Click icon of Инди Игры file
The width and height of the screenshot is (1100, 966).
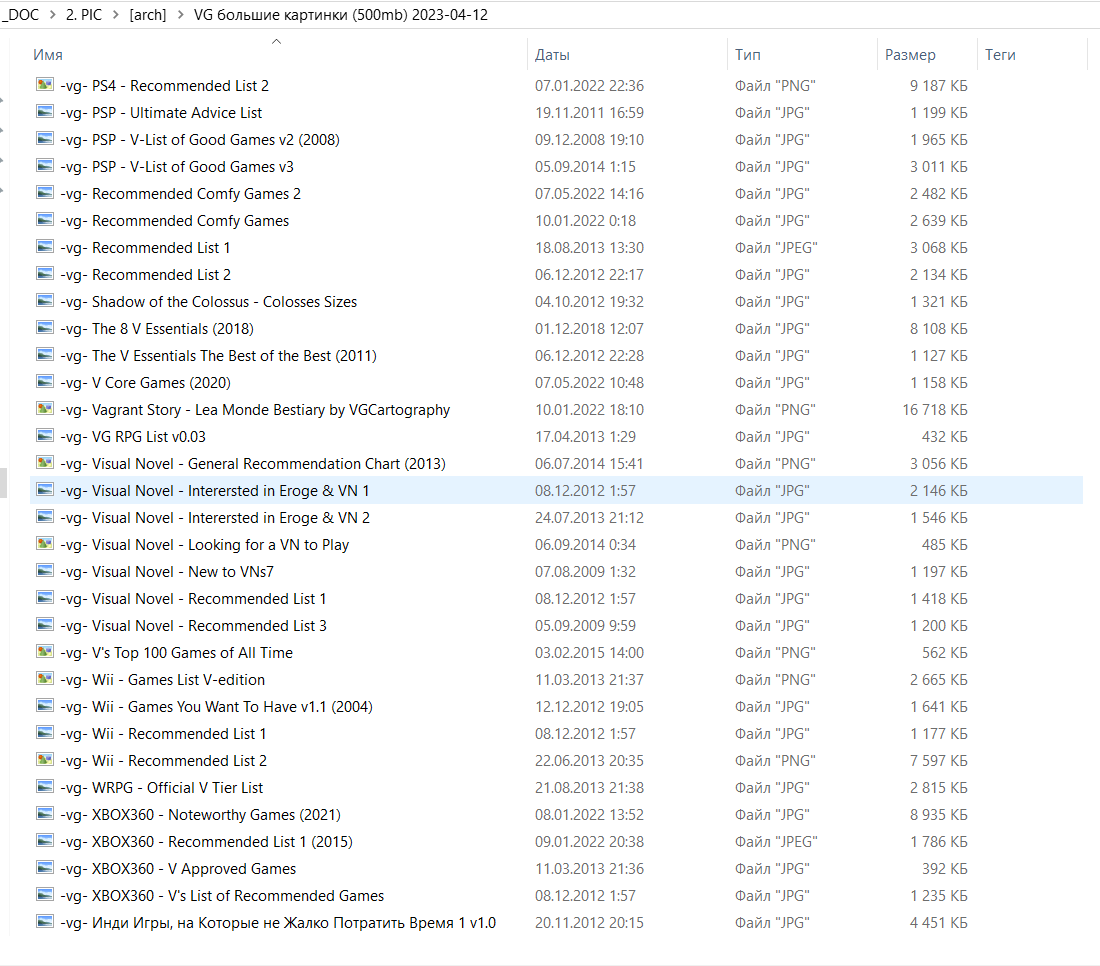pos(45,922)
